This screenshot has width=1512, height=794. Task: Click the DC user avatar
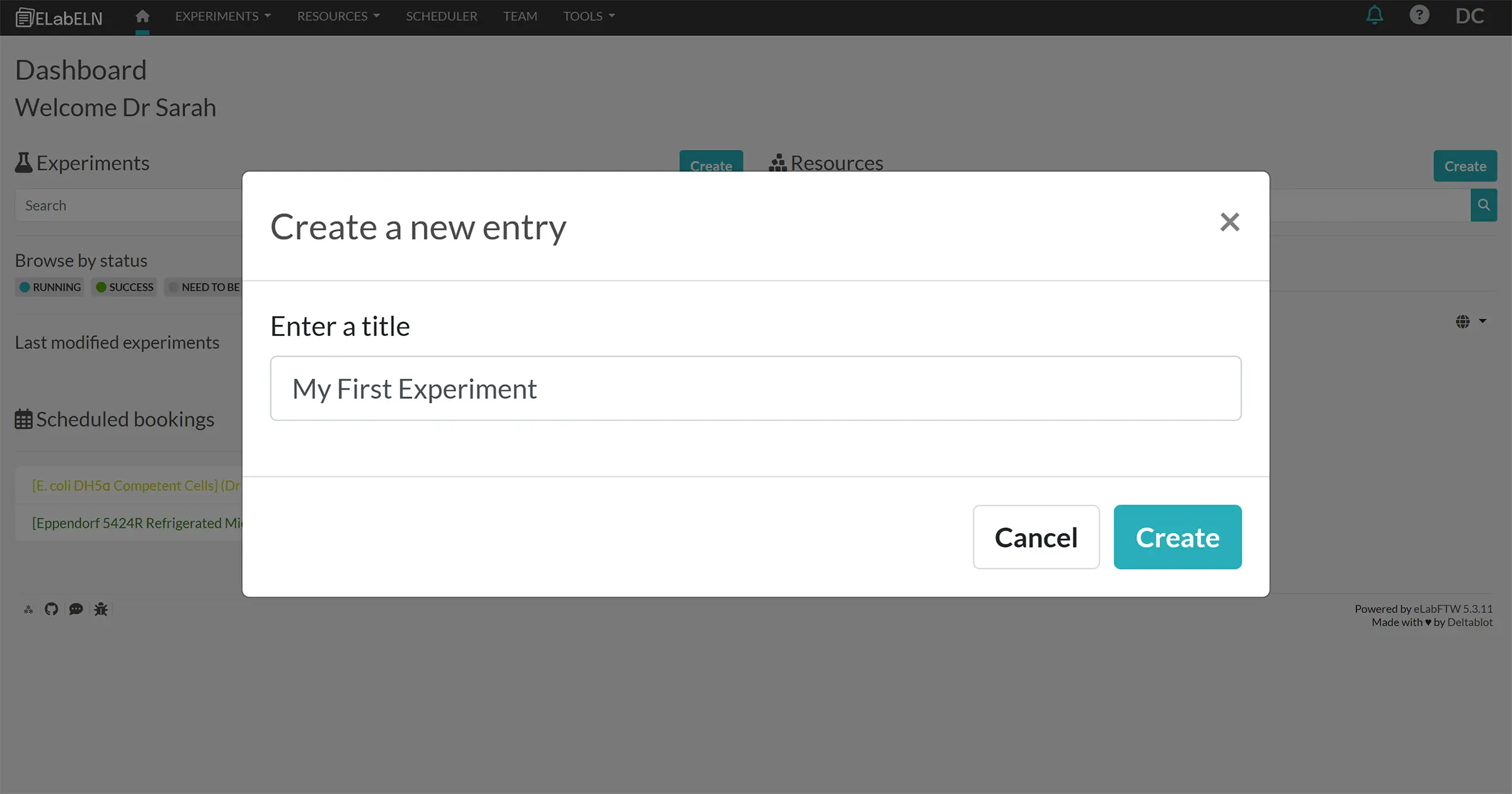coord(1470,15)
